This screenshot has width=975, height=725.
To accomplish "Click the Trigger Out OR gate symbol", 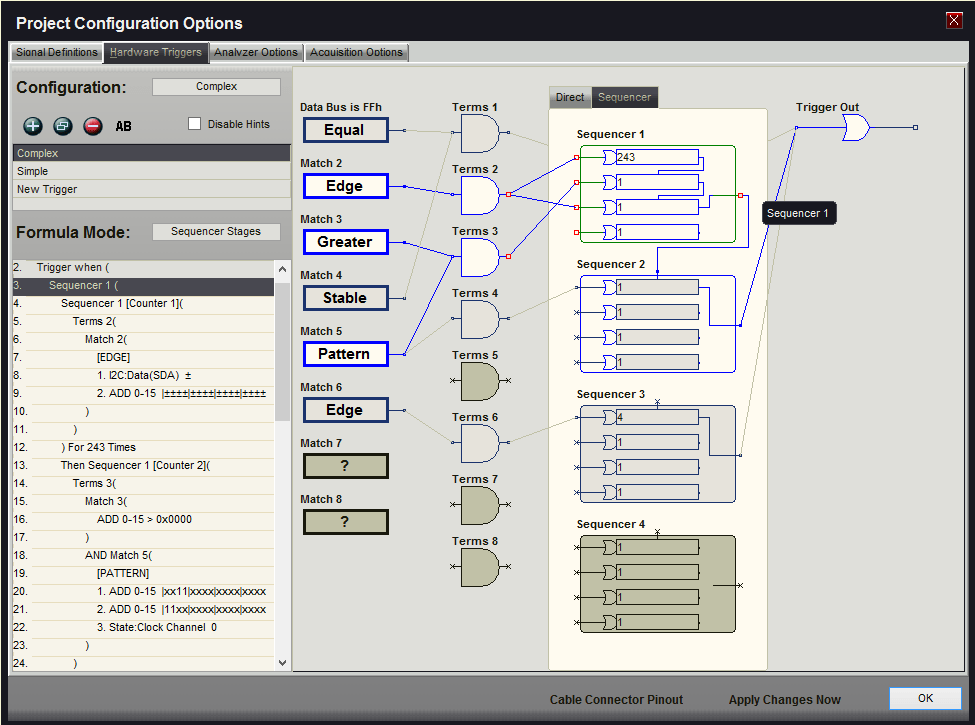I will (x=856, y=127).
